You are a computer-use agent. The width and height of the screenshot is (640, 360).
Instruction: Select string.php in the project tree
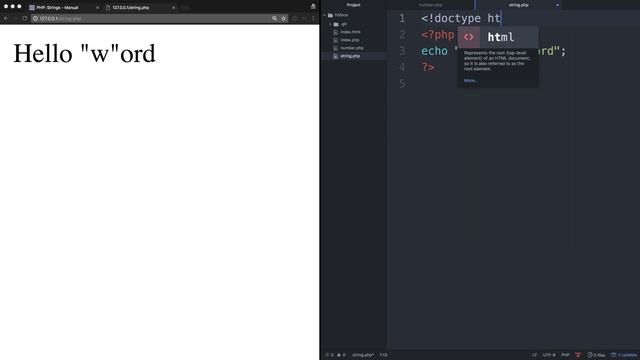(350, 56)
